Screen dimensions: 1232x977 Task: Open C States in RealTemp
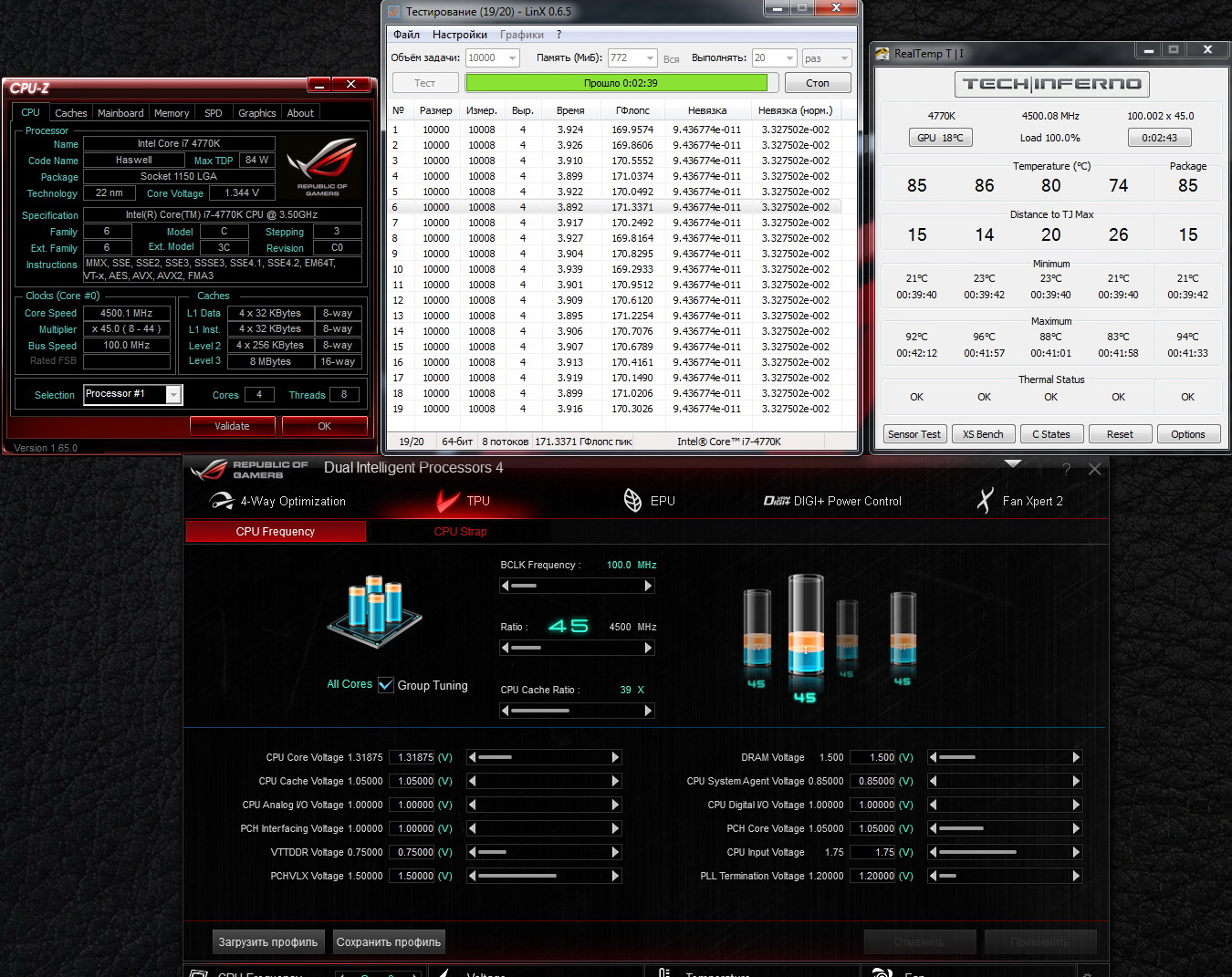pyautogui.click(x=1051, y=434)
